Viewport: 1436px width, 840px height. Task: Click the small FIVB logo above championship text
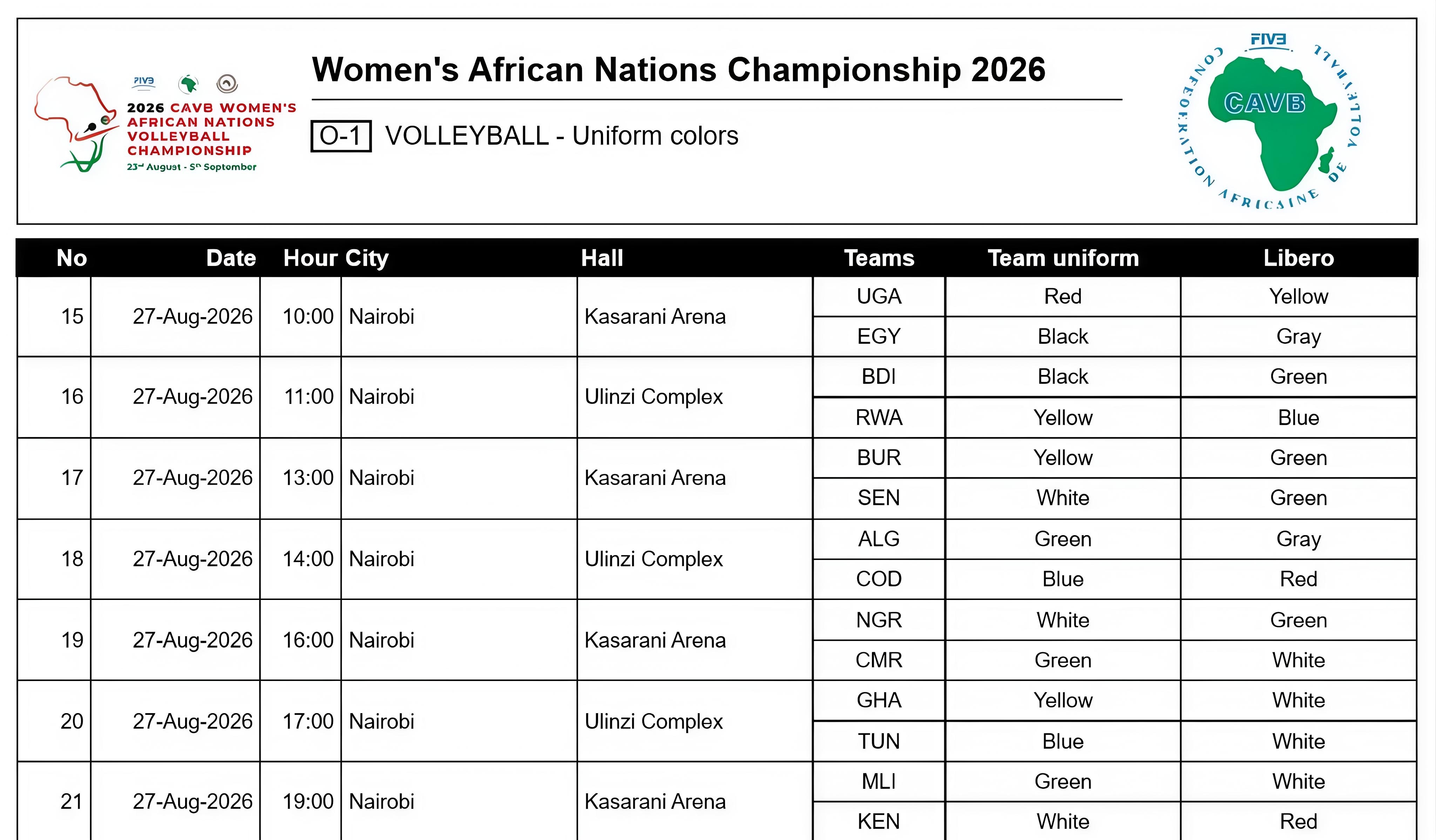click(x=144, y=82)
